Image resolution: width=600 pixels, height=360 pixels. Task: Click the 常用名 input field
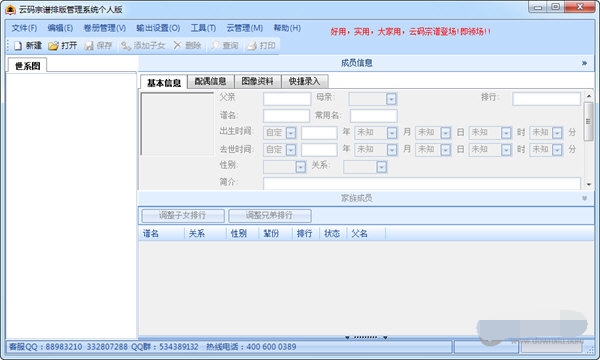pyautogui.click(x=373, y=116)
